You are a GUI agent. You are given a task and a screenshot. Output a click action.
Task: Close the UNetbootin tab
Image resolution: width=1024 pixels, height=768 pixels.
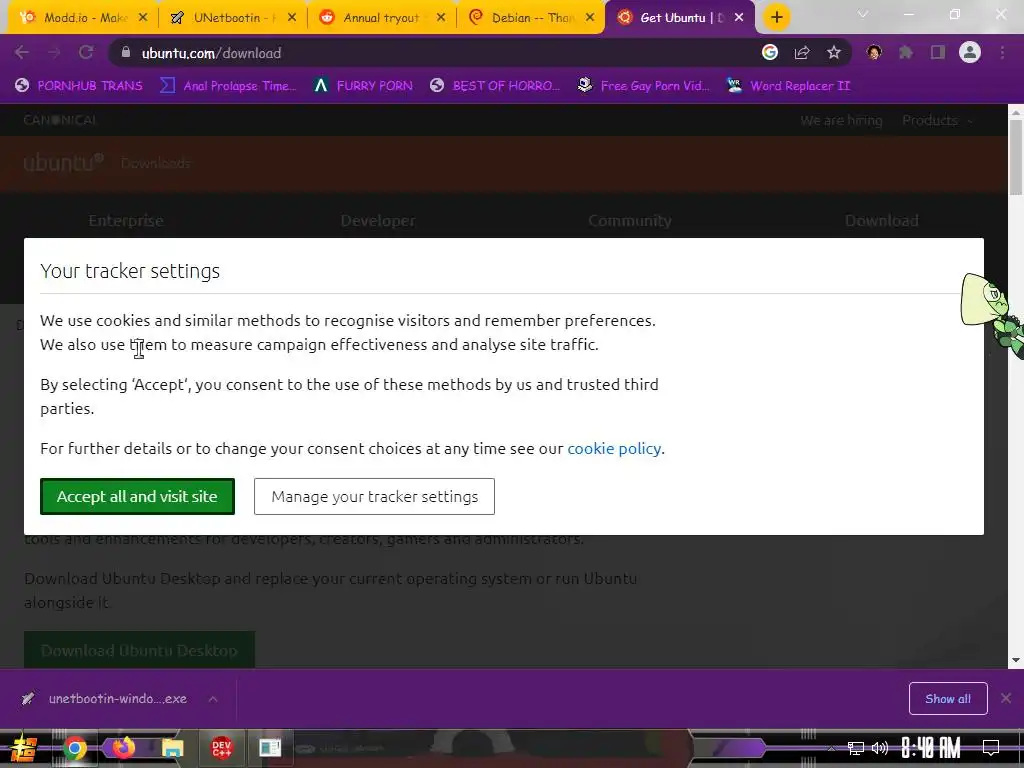[x=292, y=18]
